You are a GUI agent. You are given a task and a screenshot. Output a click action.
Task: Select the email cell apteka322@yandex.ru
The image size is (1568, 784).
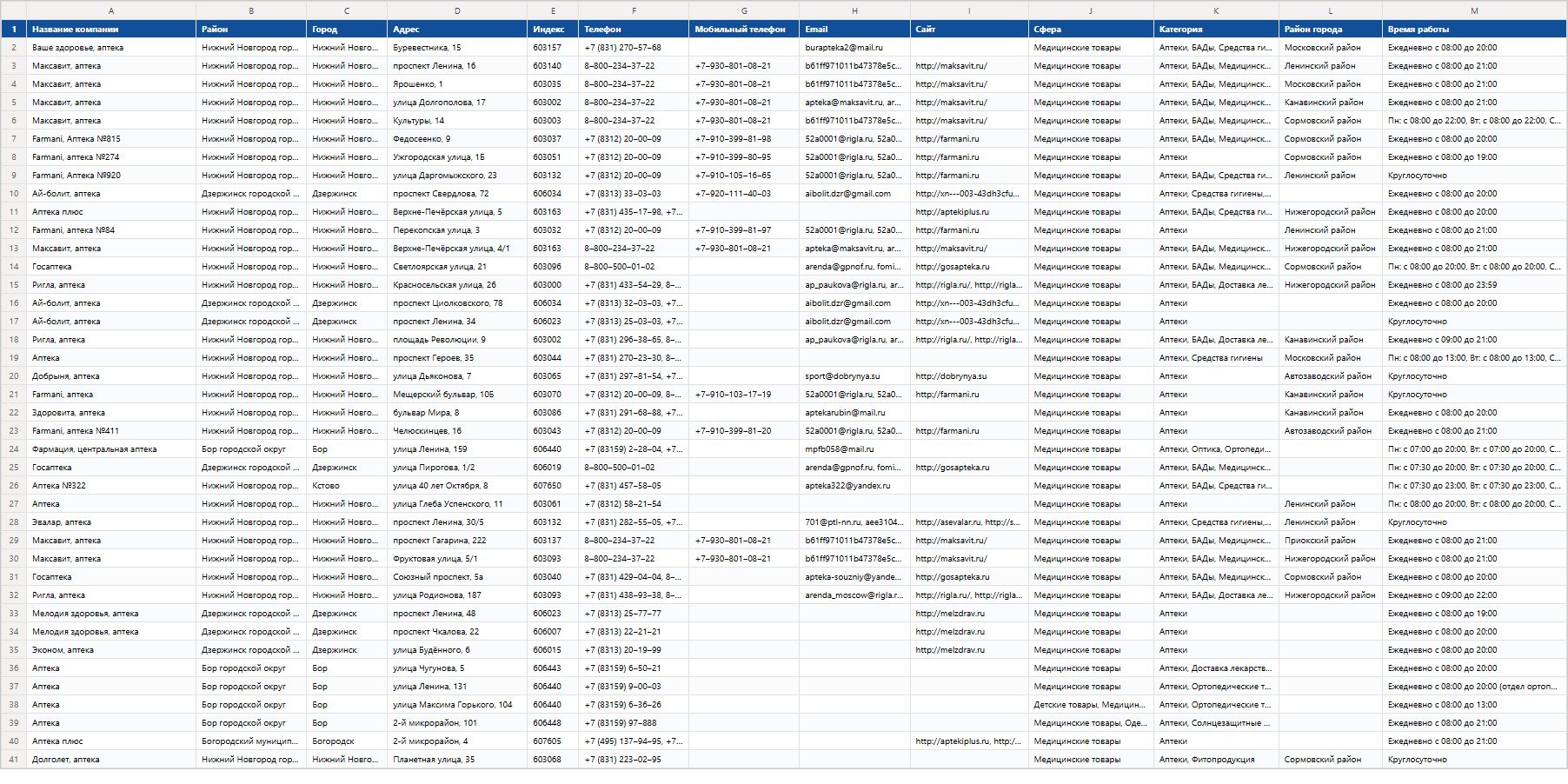click(854, 486)
